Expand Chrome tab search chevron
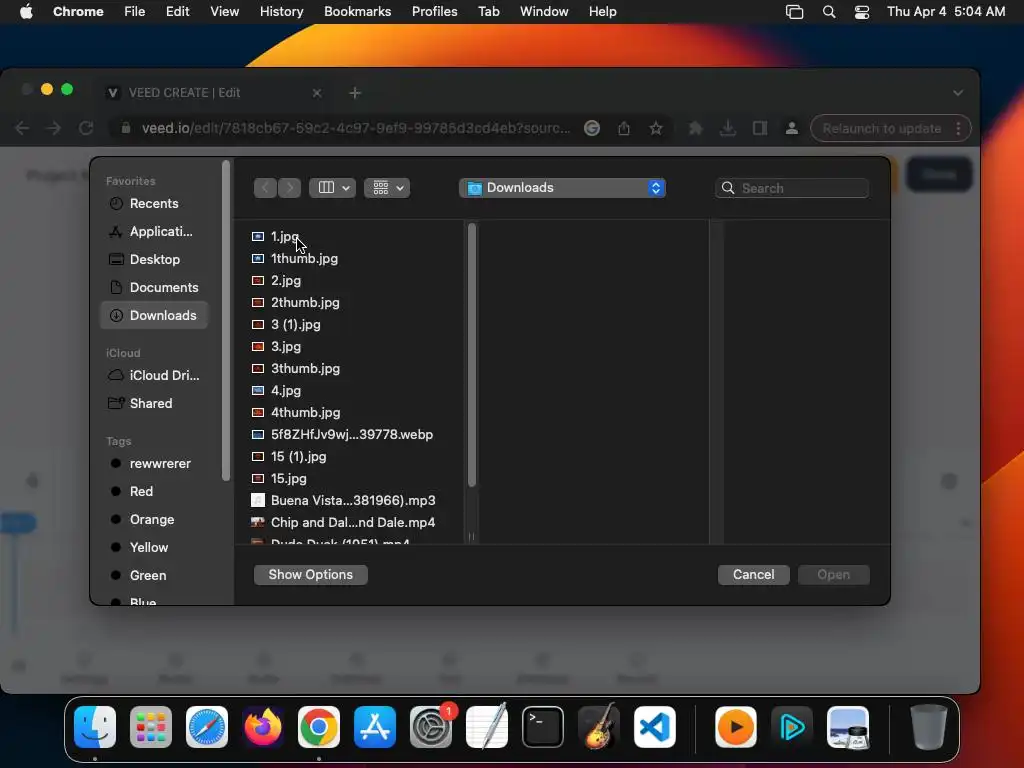The width and height of the screenshot is (1024, 768). click(958, 93)
